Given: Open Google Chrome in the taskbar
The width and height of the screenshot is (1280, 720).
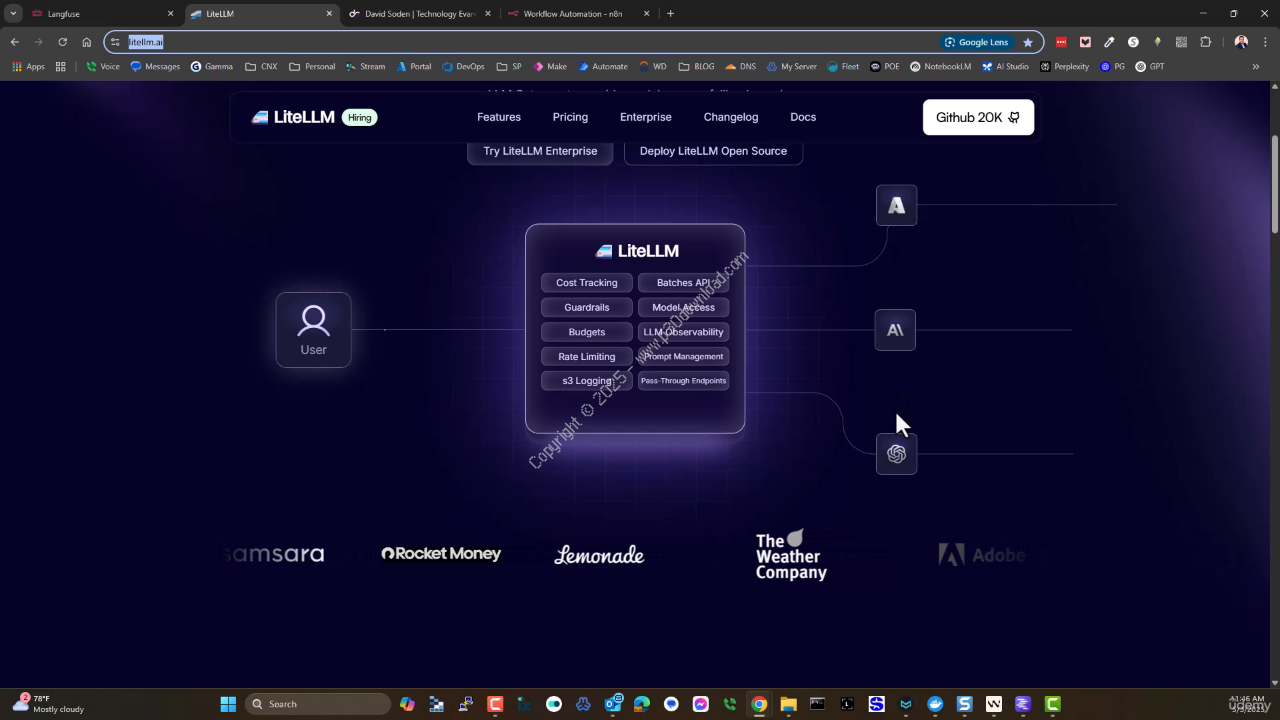Looking at the screenshot, I should 759,704.
